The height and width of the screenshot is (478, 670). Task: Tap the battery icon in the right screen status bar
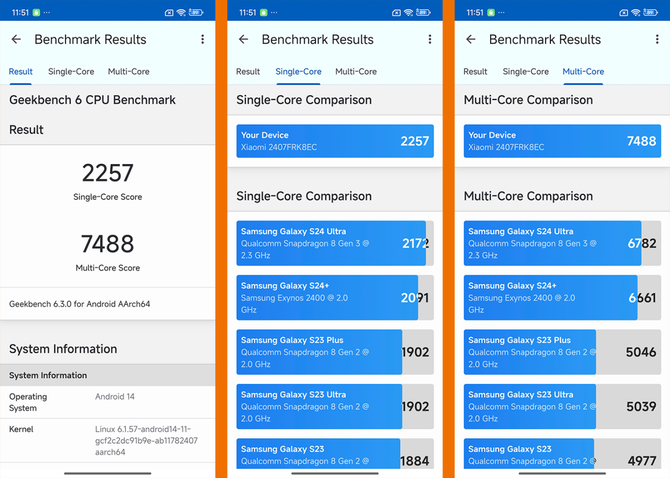[x=650, y=12]
